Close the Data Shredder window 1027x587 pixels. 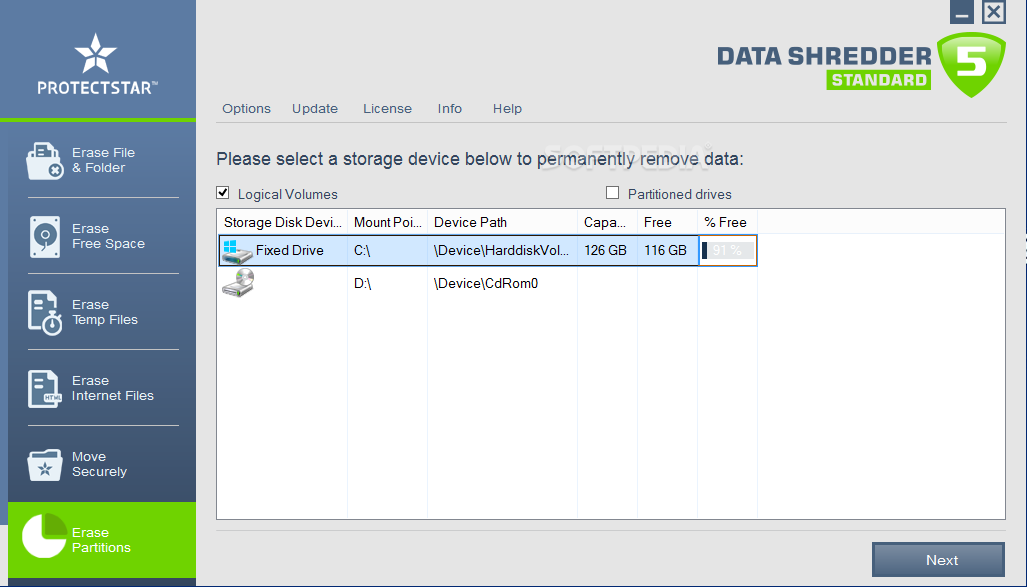click(x=994, y=12)
